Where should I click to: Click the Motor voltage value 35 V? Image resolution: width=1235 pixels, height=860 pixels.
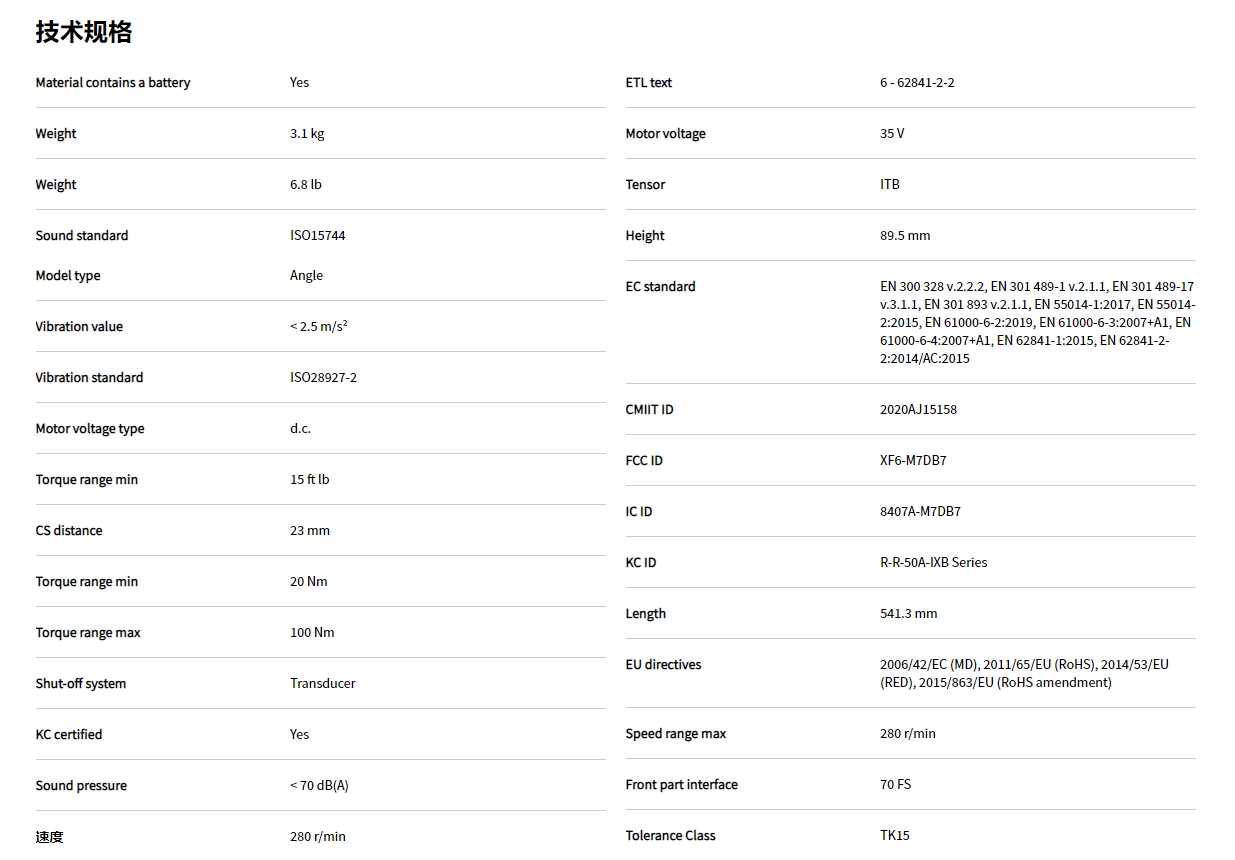pos(892,133)
